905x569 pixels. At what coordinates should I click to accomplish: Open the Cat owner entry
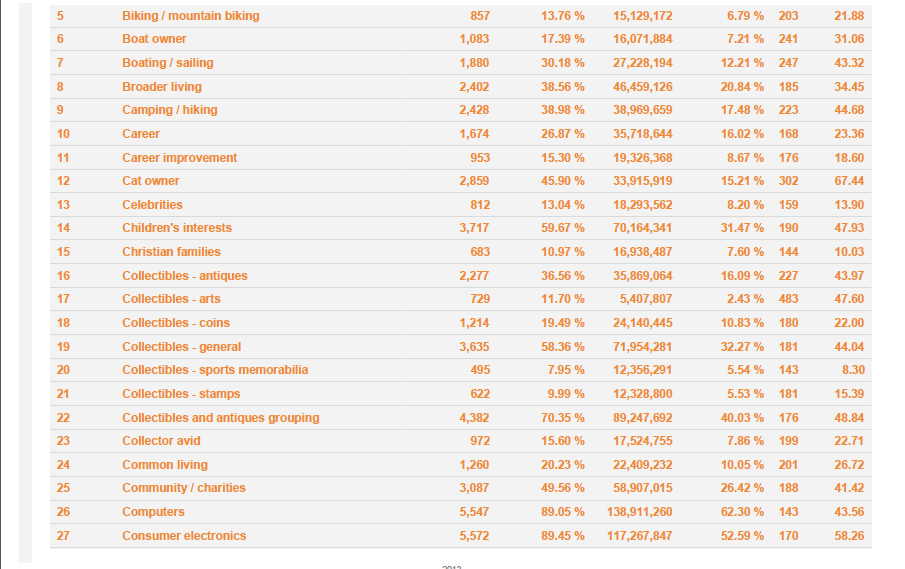click(x=151, y=181)
